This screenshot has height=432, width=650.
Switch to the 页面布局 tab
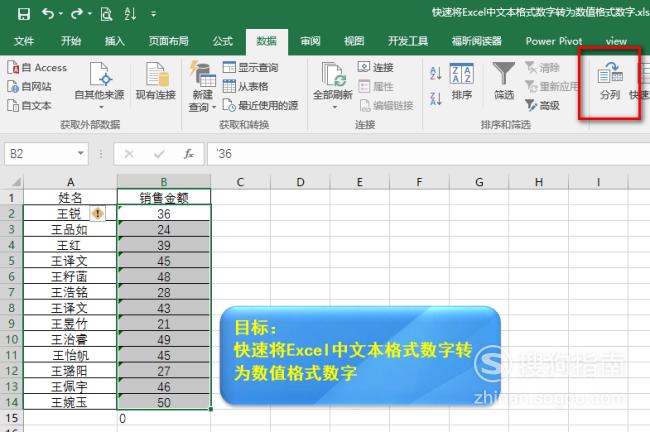pyautogui.click(x=169, y=41)
